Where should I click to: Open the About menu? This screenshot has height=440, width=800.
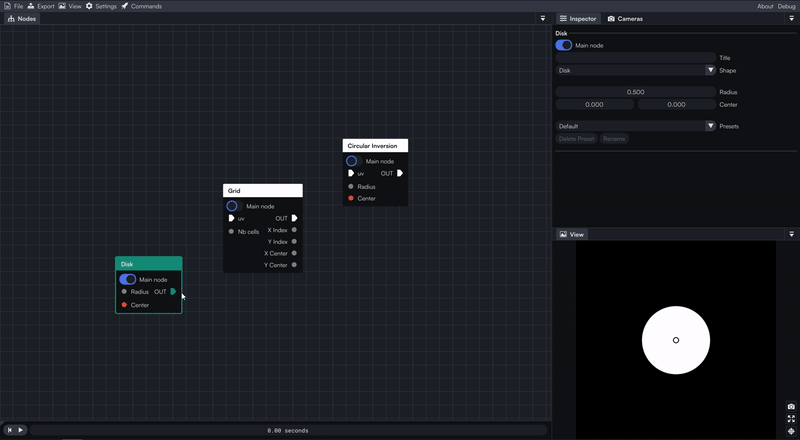coord(765,6)
